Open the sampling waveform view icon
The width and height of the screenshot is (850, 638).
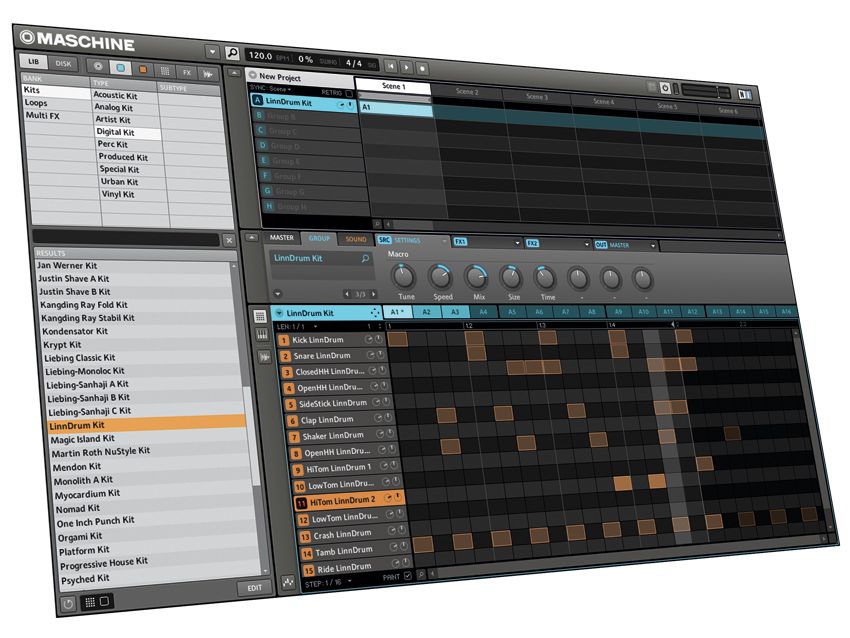click(265, 357)
